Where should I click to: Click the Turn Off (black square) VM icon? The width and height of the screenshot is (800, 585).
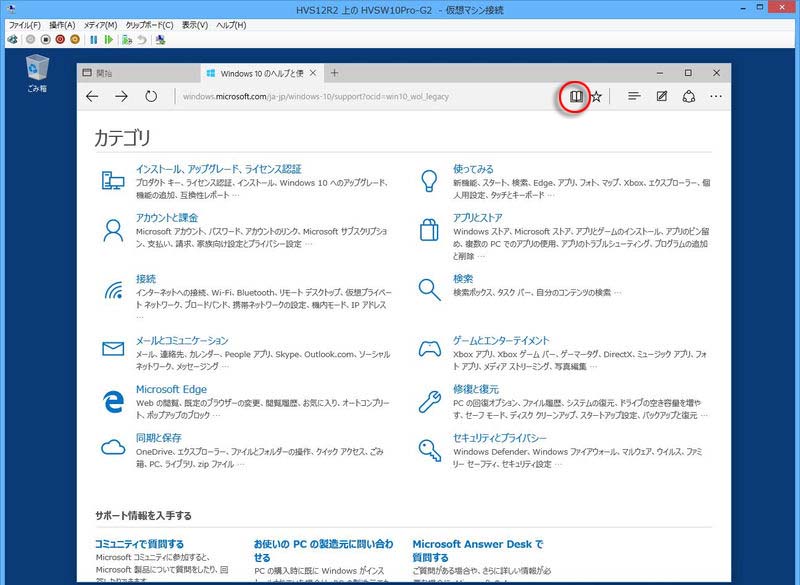(45, 39)
